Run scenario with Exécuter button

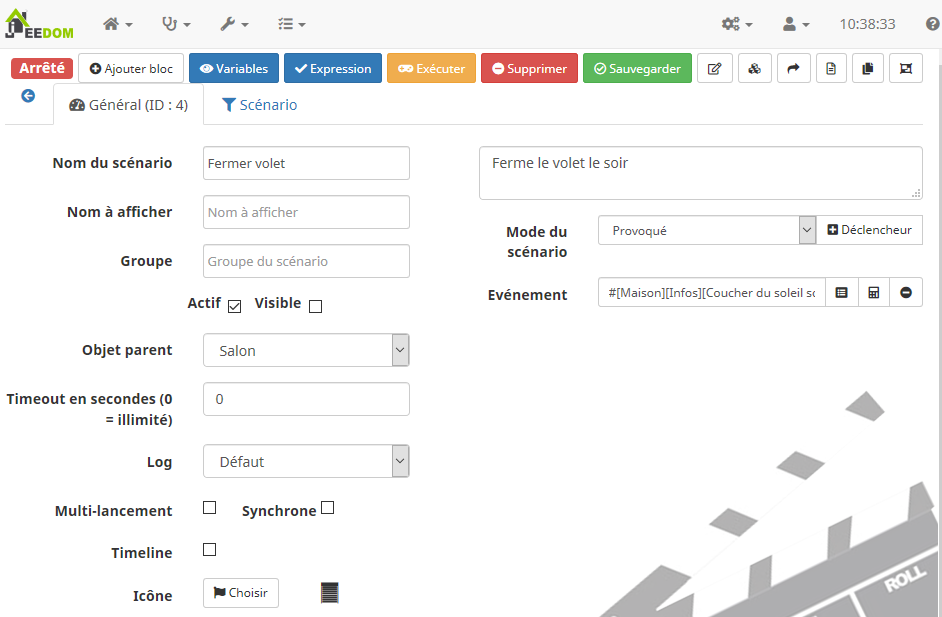tap(431, 68)
